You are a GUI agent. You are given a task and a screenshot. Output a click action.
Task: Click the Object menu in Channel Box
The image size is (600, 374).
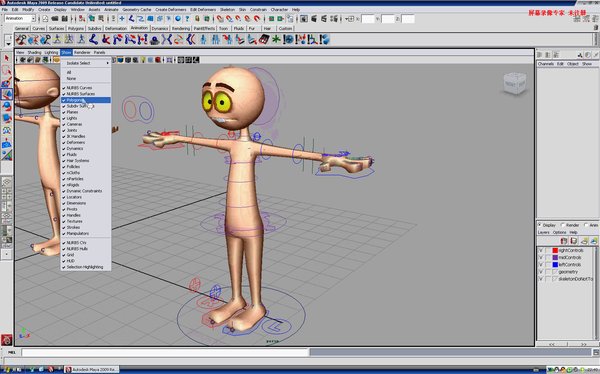click(573, 64)
